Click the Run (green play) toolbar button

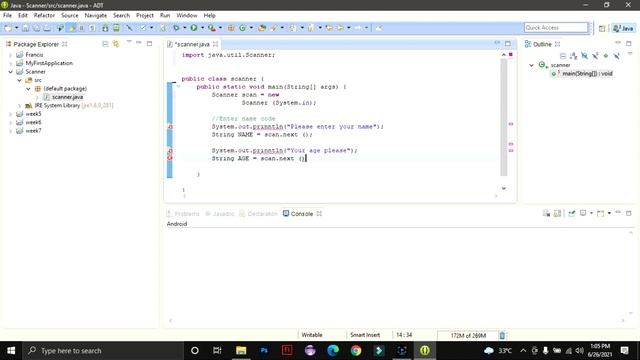coord(194,28)
